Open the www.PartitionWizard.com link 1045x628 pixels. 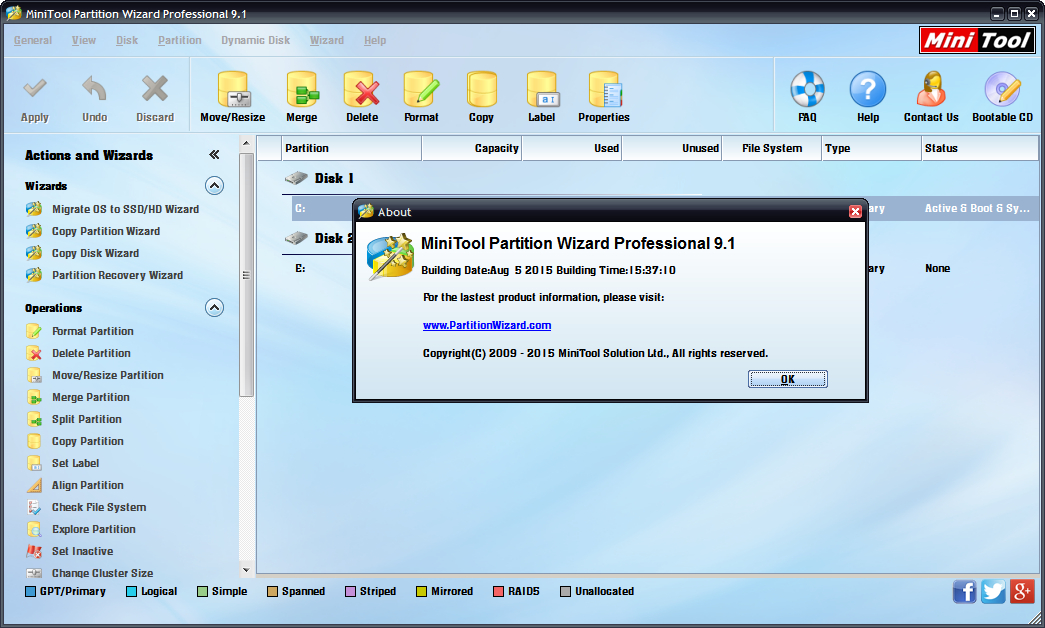click(487, 325)
